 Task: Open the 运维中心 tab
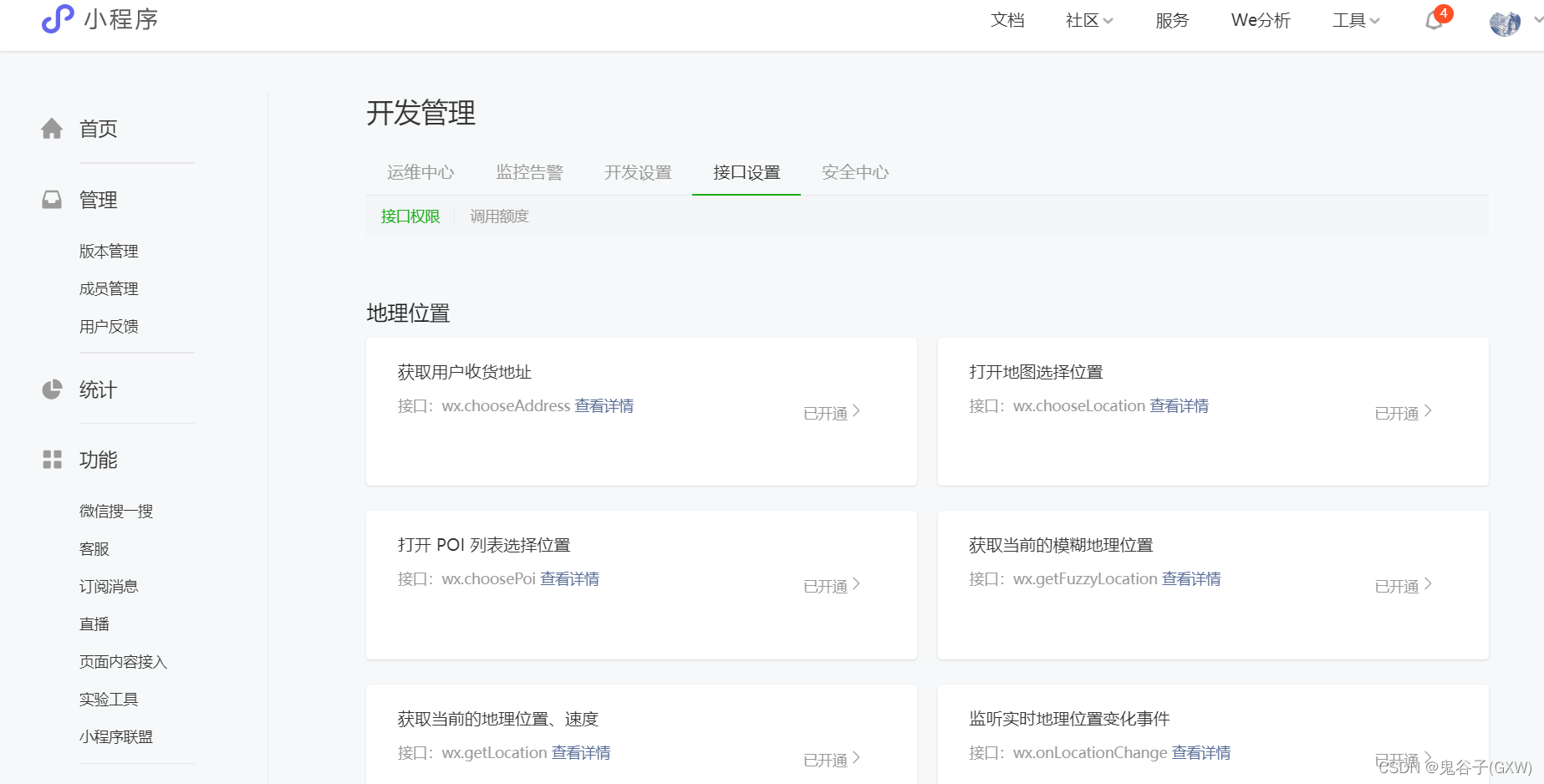420,172
